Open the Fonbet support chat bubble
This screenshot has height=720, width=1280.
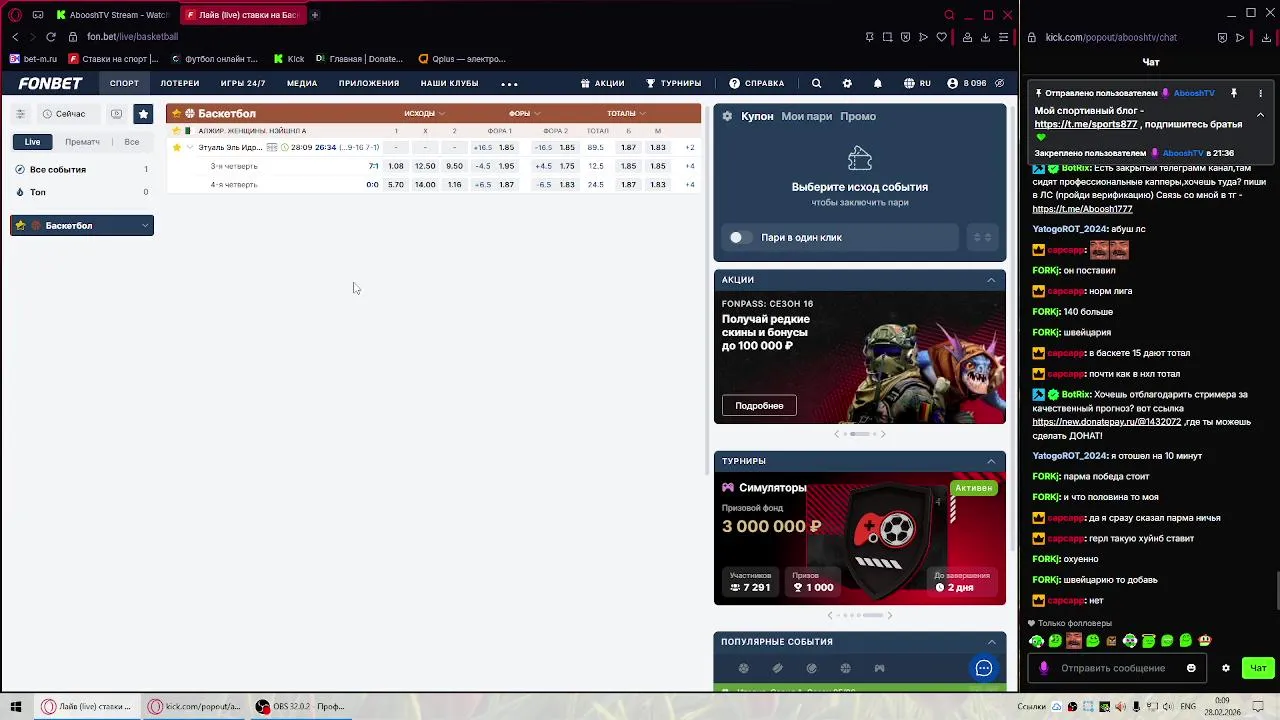coord(984,668)
